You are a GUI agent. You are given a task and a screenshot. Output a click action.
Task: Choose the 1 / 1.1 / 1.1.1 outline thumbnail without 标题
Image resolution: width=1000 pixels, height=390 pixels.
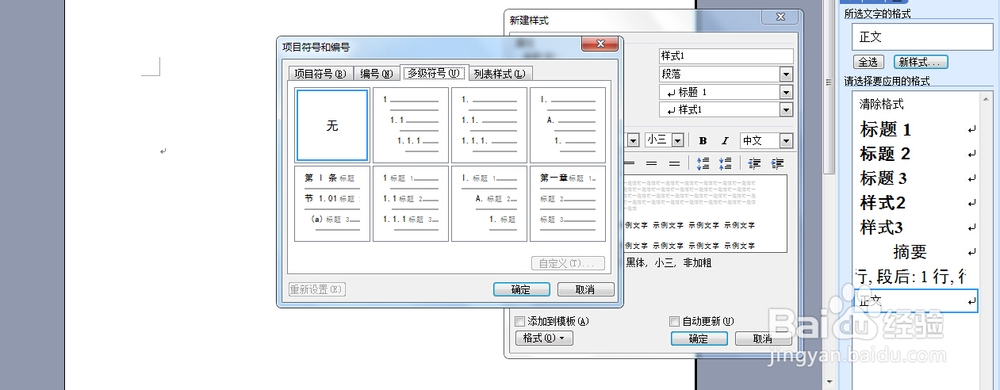point(410,125)
